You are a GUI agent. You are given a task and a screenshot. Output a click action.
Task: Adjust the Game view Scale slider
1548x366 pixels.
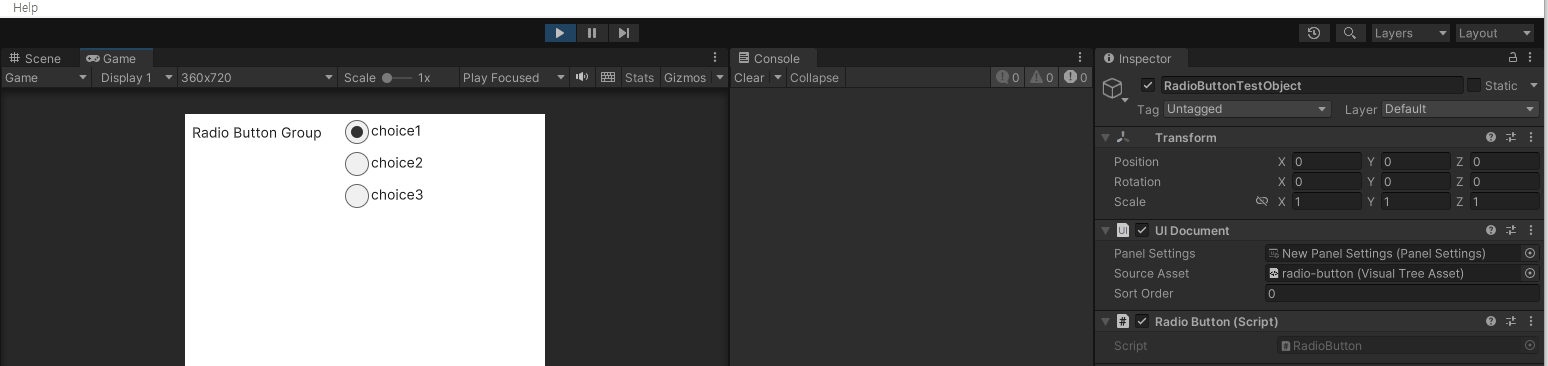click(x=396, y=77)
